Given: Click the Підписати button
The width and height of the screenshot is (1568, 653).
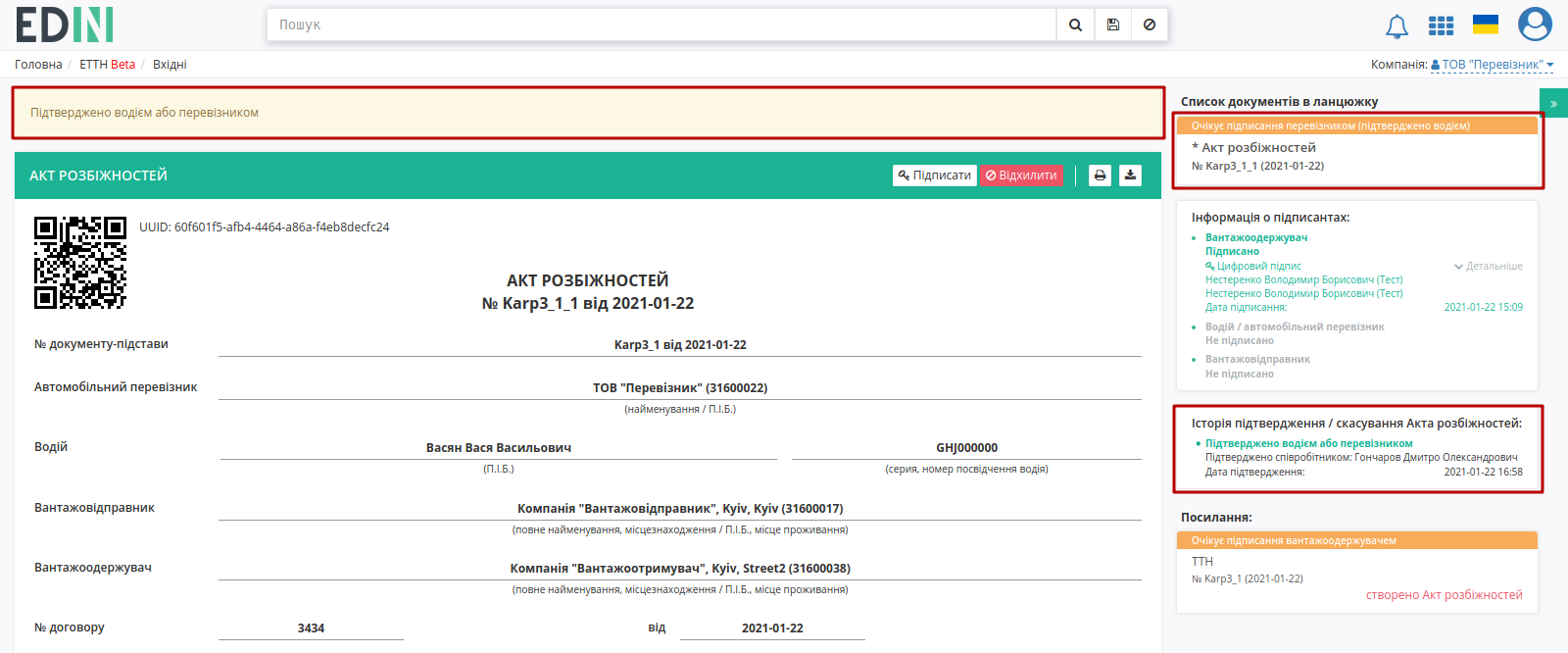Looking at the screenshot, I should pyautogui.click(x=934, y=176).
